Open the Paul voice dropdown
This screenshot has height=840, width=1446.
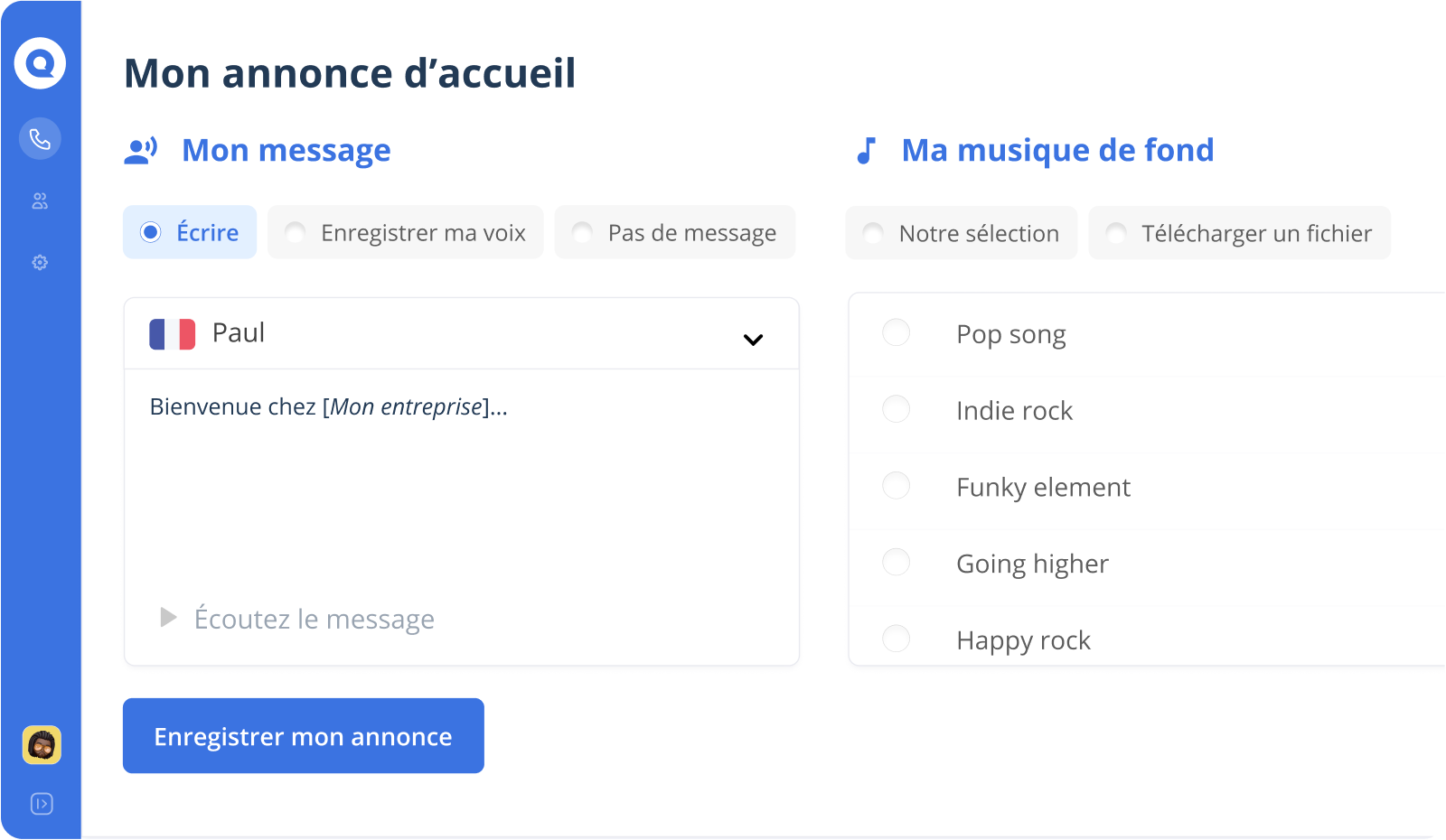pyautogui.click(x=752, y=340)
